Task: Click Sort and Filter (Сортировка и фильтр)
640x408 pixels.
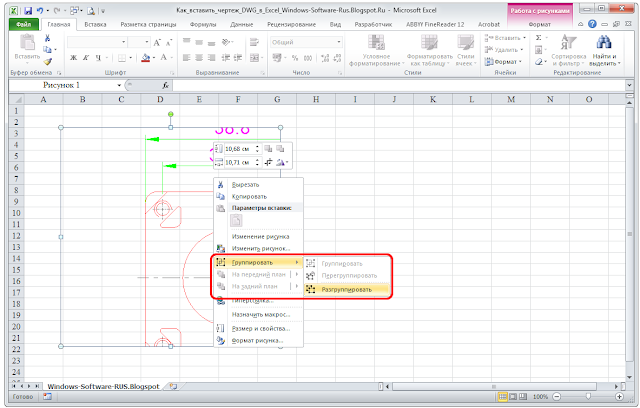Action: pyautogui.click(x=569, y=51)
